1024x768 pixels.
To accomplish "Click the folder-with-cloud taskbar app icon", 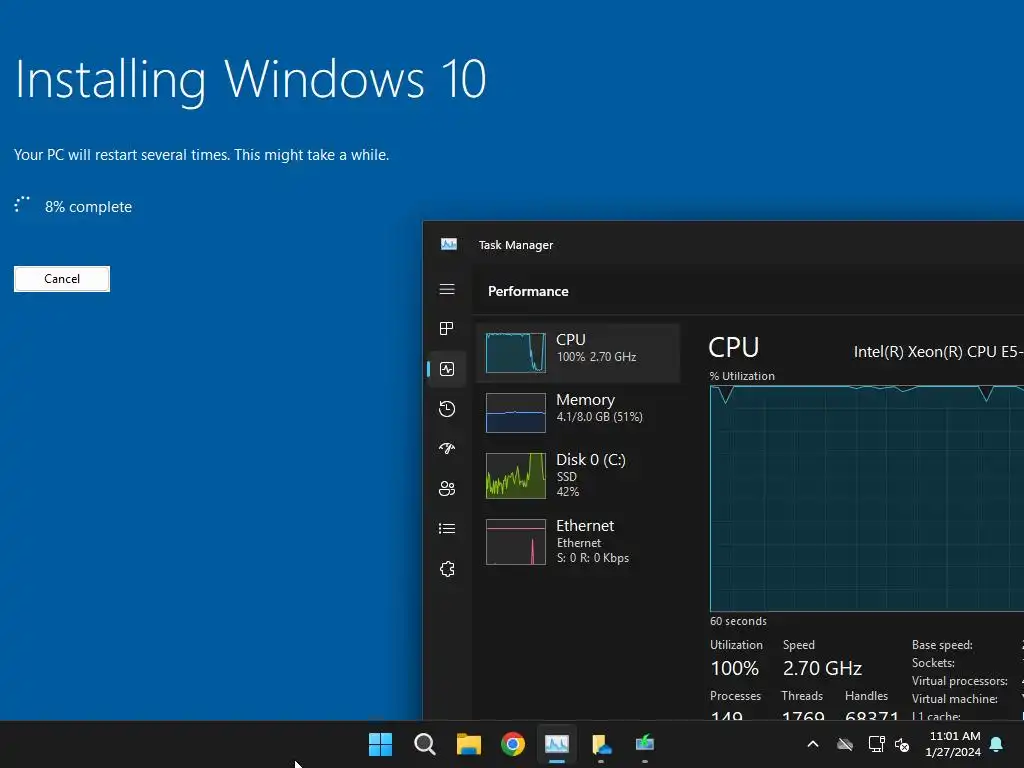I will coord(601,744).
